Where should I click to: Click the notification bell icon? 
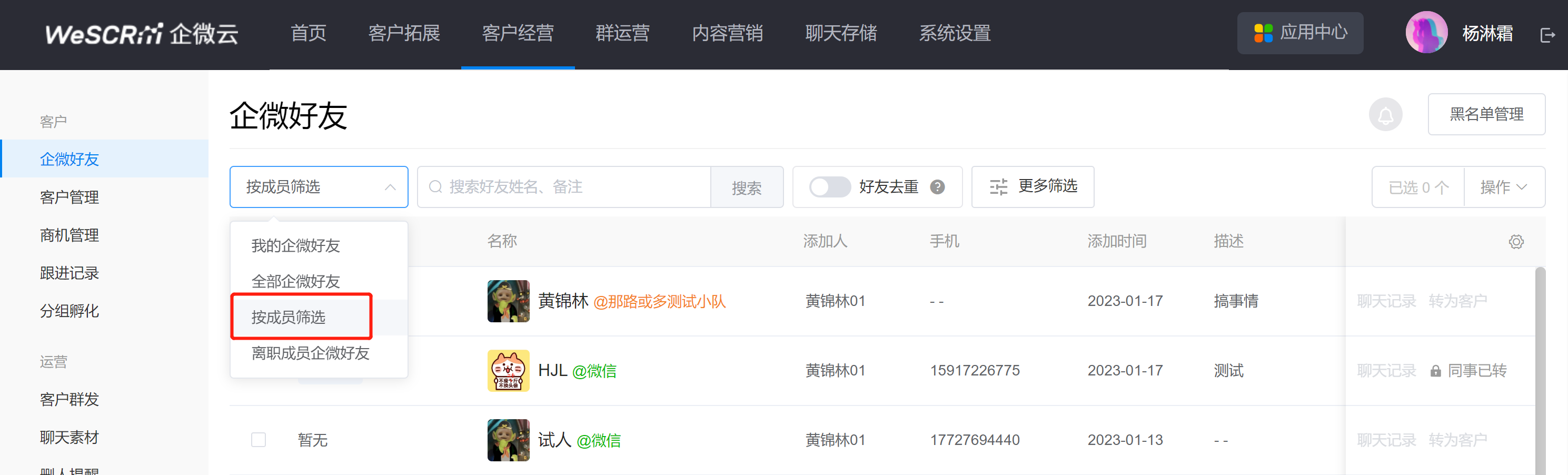pos(1385,114)
